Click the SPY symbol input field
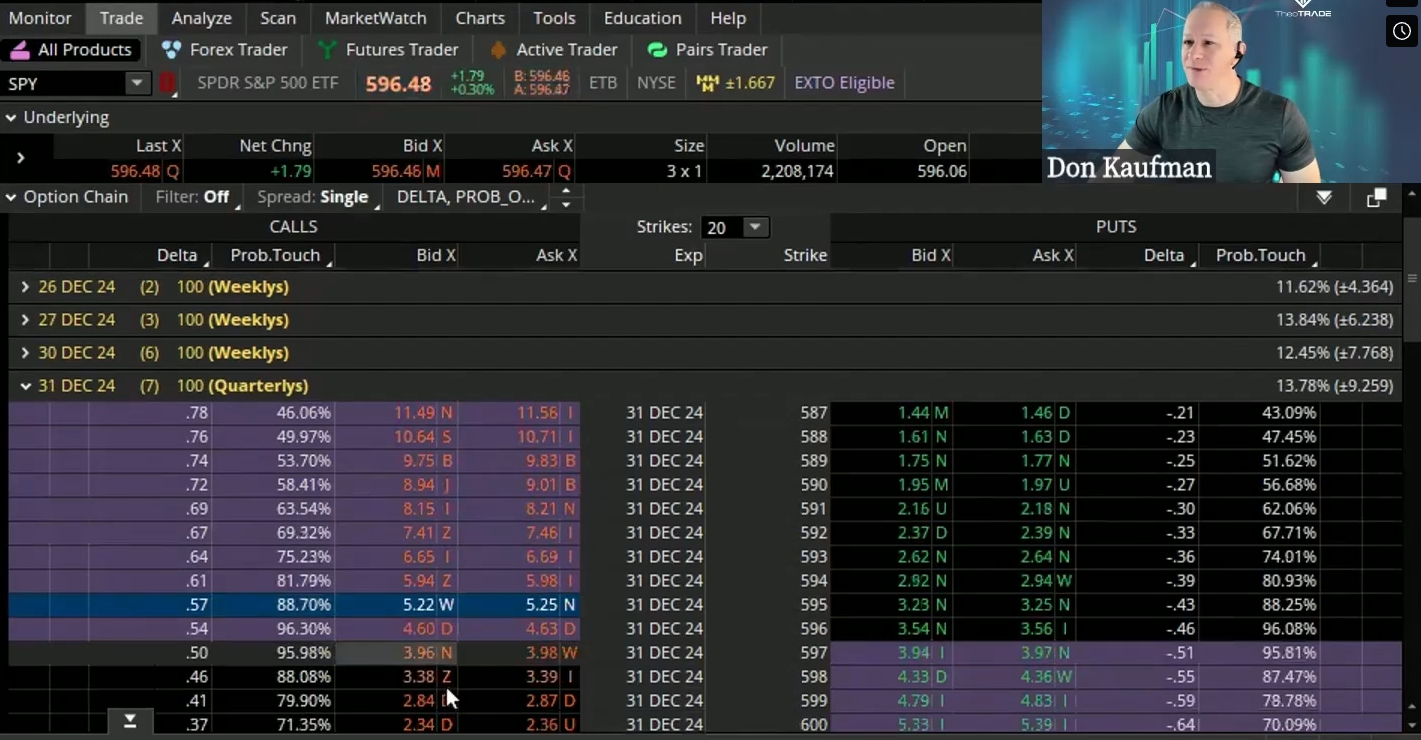Screen dimensions: 1421x740 click(64, 83)
